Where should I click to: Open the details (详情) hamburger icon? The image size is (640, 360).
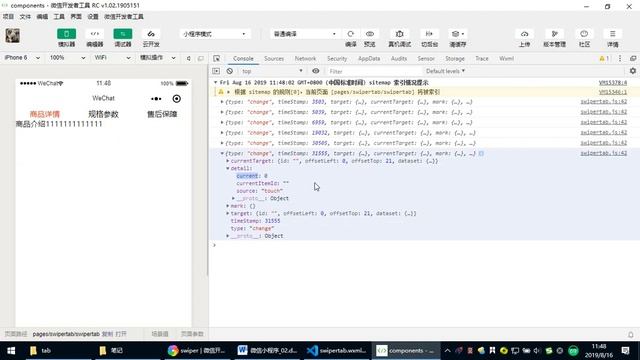[613, 34]
